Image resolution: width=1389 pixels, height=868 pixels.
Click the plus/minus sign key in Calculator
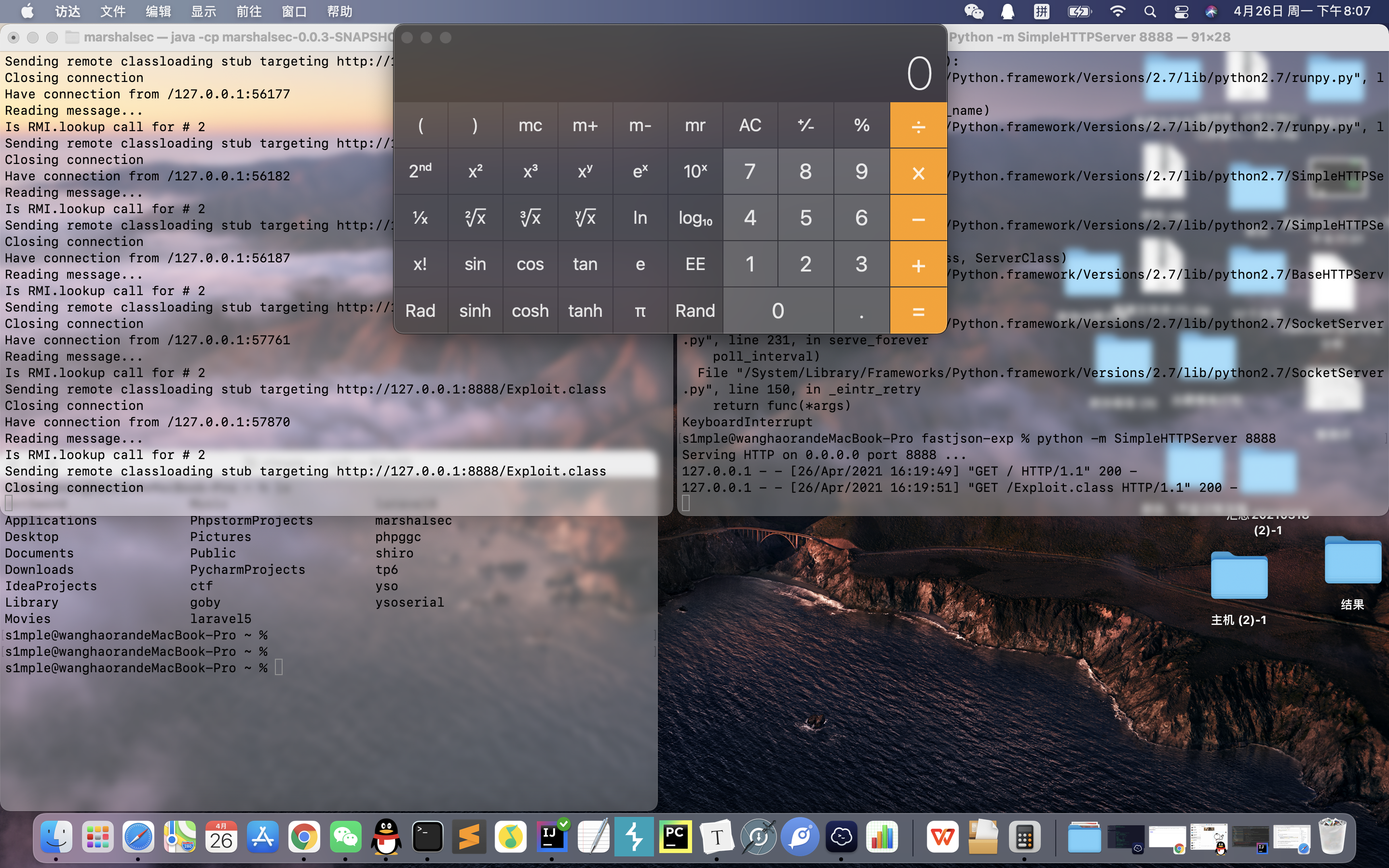[x=806, y=125]
